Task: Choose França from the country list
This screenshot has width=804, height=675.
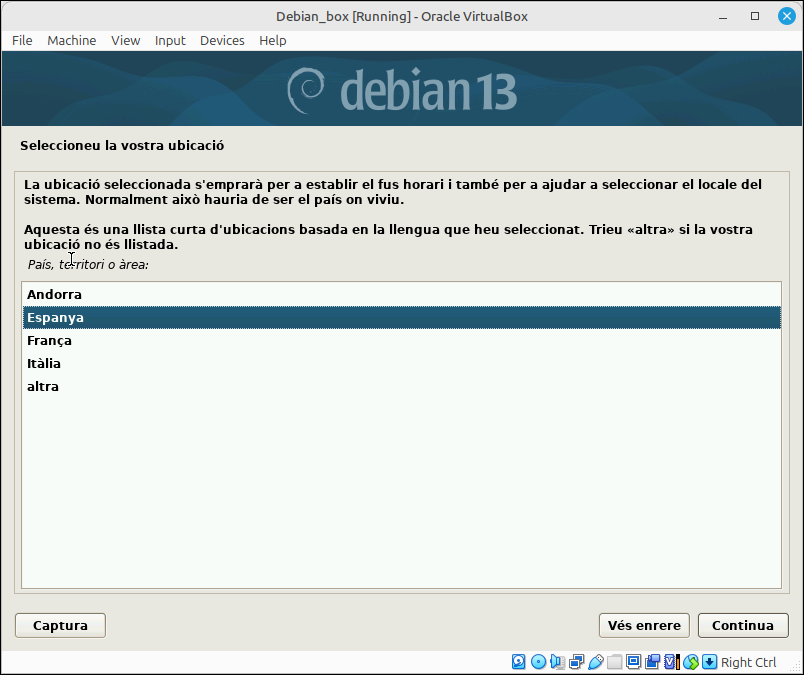Action: pyautogui.click(x=401, y=341)
